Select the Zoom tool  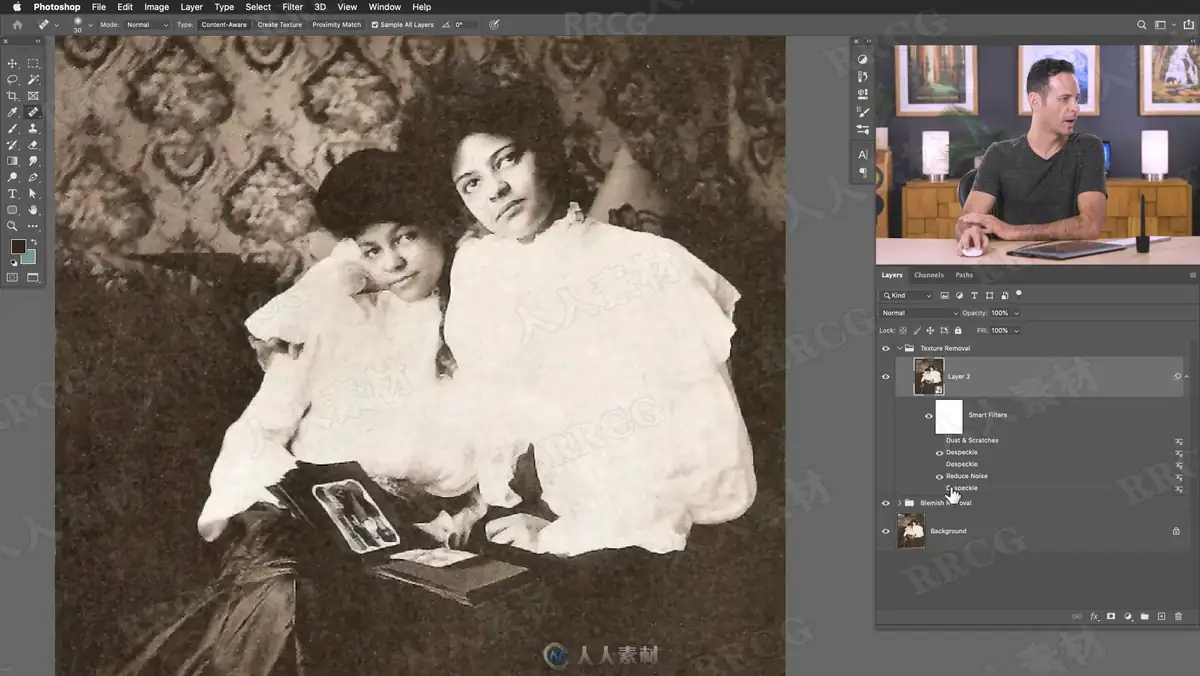pyautogui.click(x=13, y=226)
